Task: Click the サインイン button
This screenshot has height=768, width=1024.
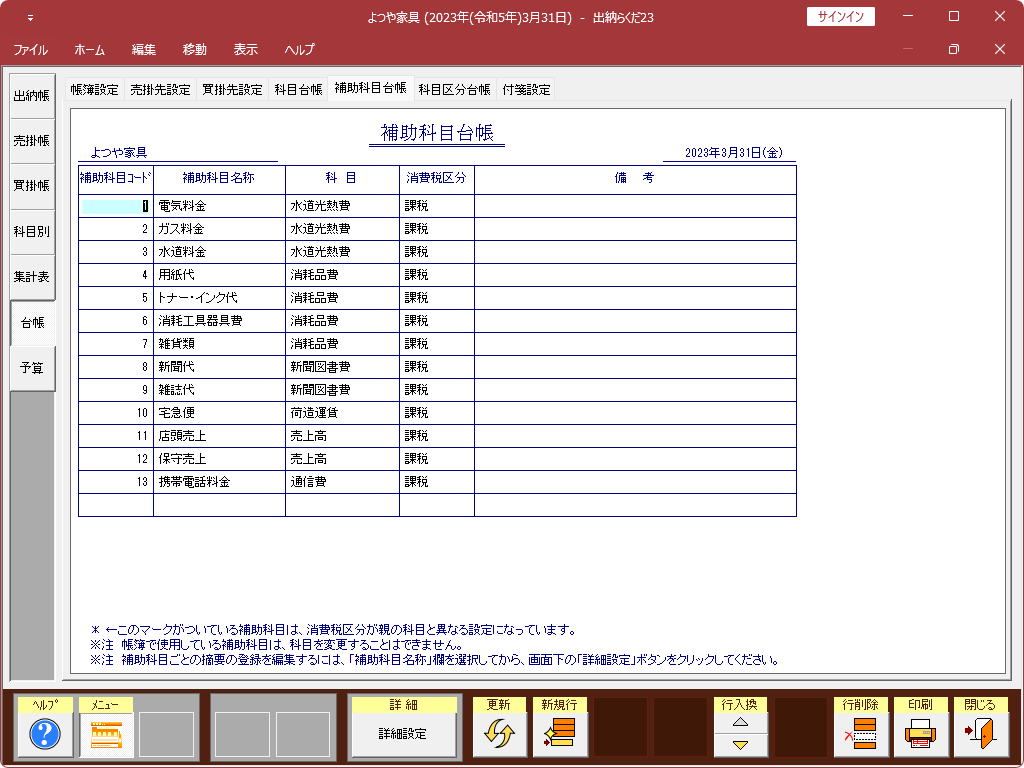Action: tap(840, 16)
